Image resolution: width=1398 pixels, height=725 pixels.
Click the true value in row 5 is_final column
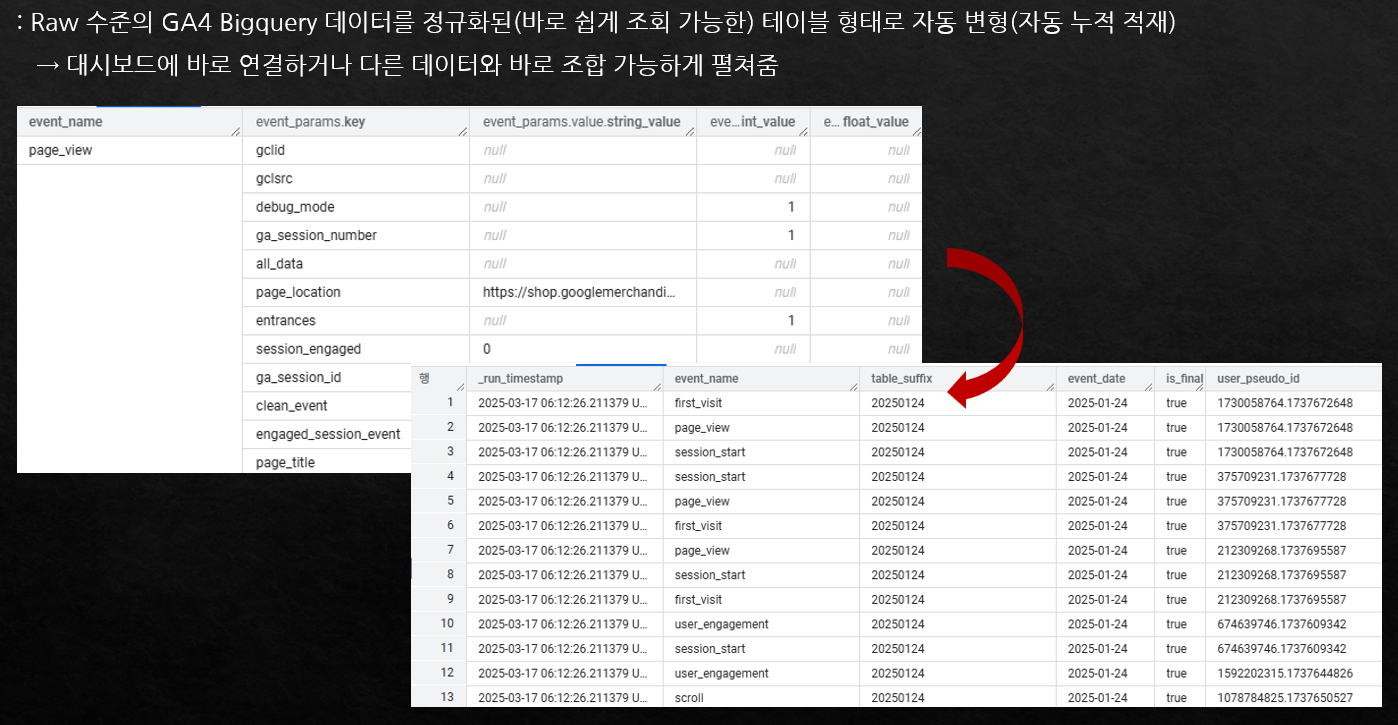click(1176, 501)
